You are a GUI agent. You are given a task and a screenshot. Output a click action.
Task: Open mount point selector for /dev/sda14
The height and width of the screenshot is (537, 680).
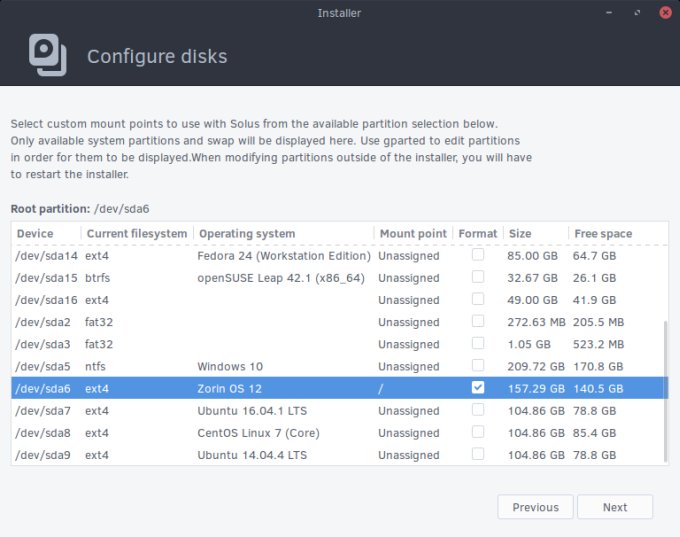(409, 256)
